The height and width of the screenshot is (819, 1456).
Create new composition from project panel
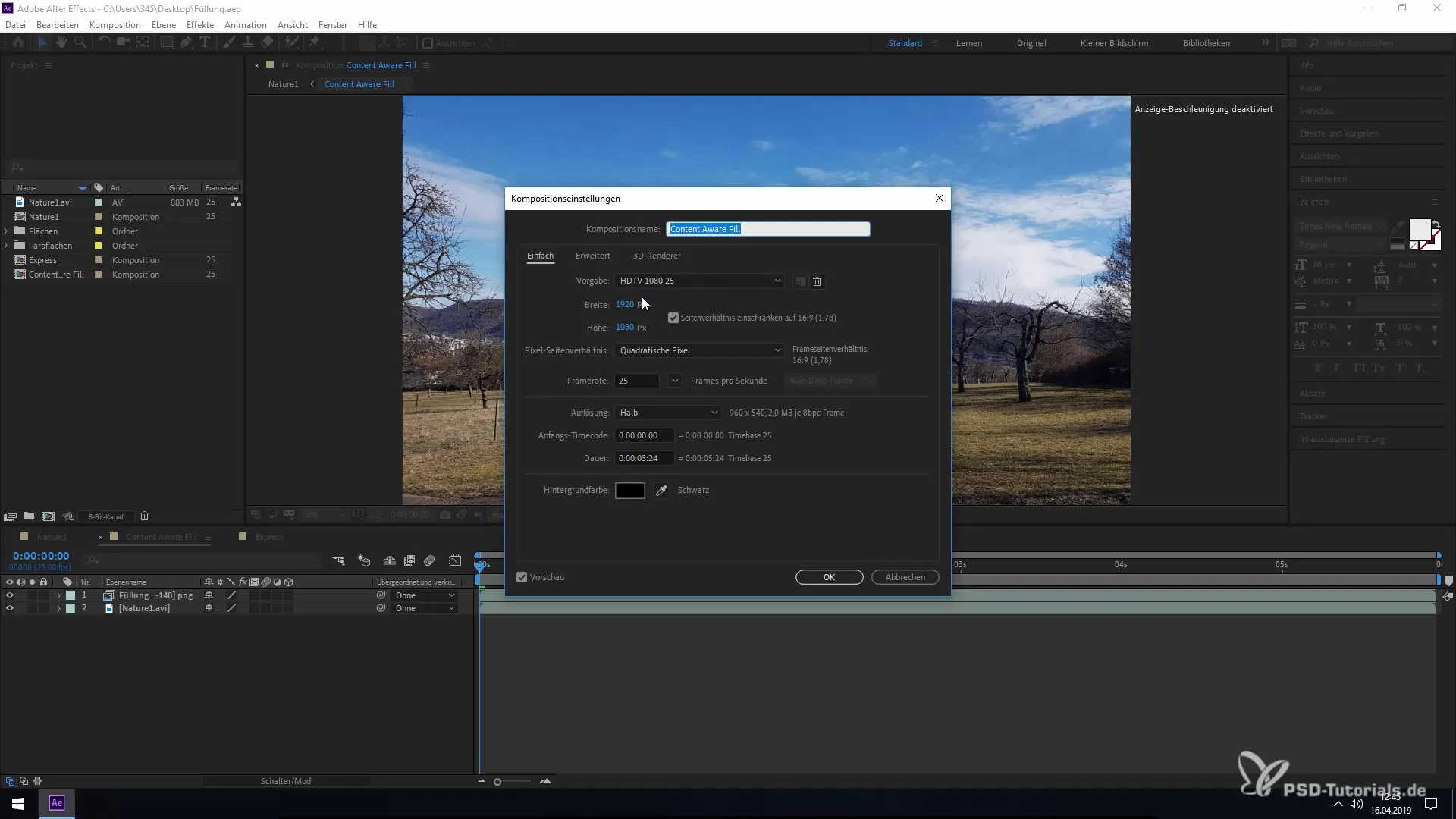(x=48, y=516)
